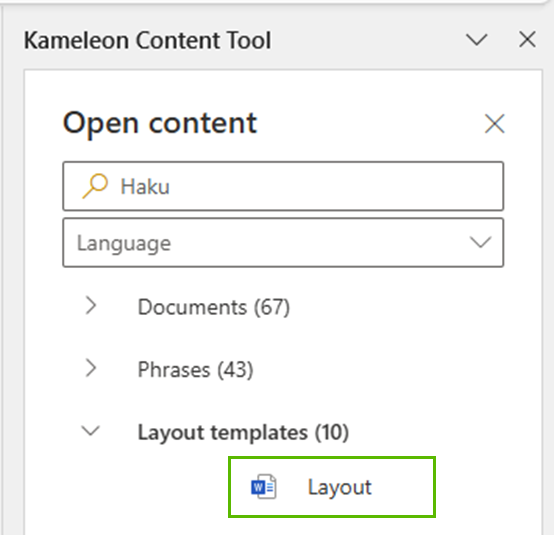Click the Language dropdown arrow
This screenshot has width=554, height=535.
pos(481,242)
